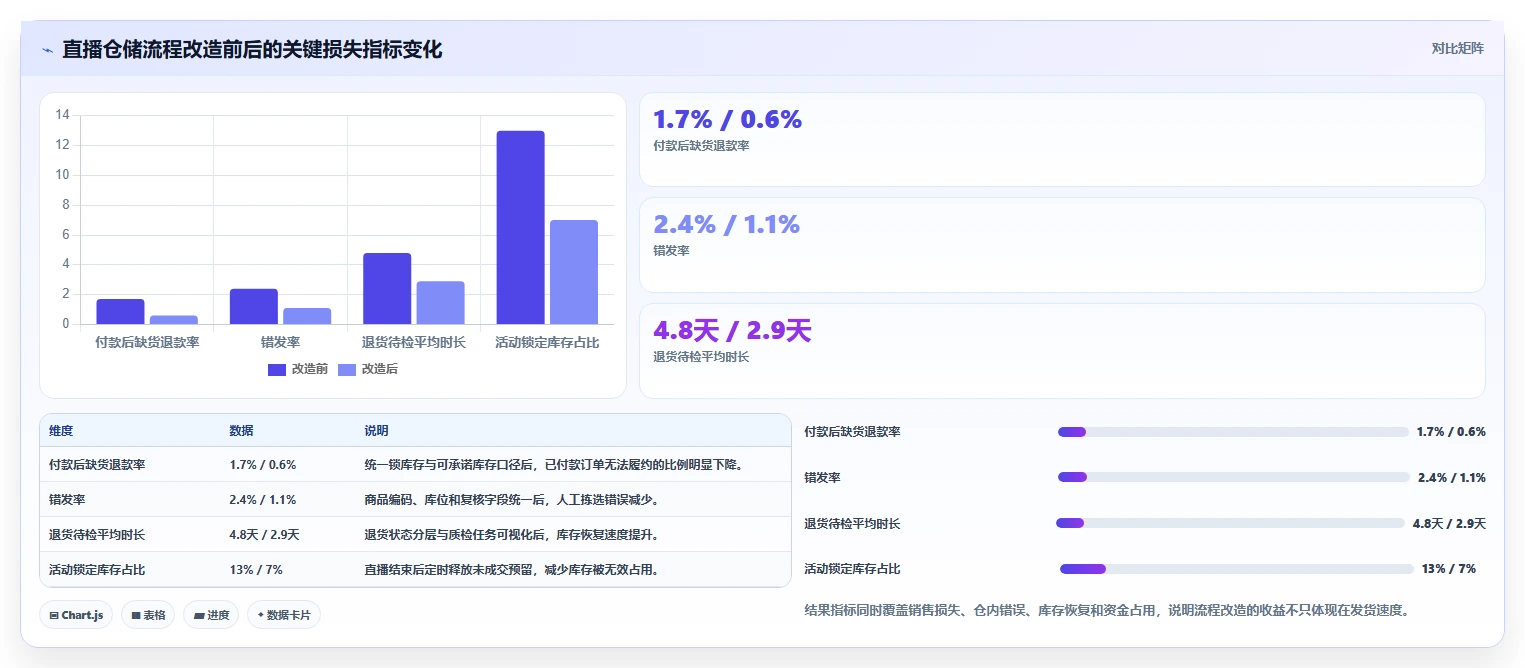Viewport: 1525px width, 668px height.
Task: Click explanation starting 退货状态分层
Action: (x=511, y=534)
